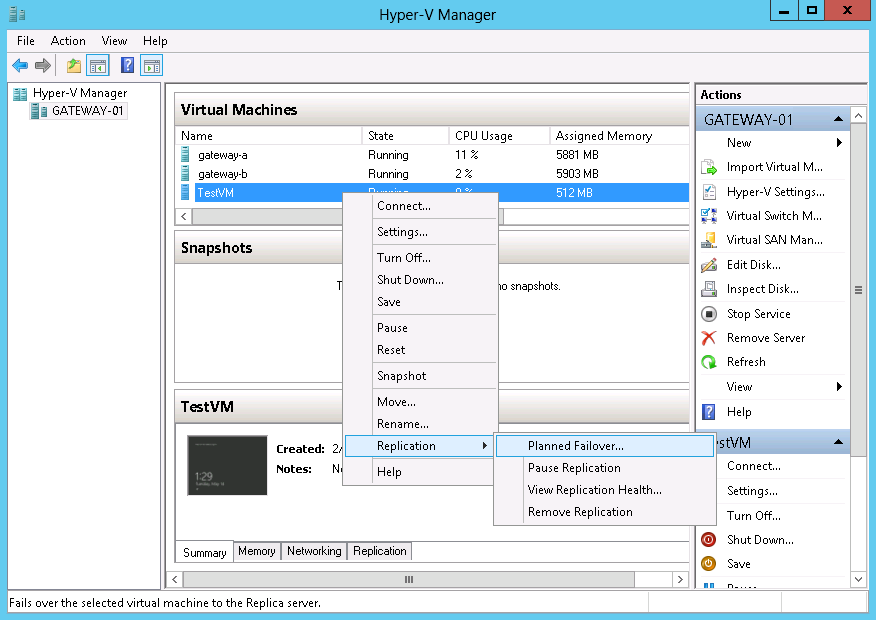Click the Stop Service icon
876x620 pixels.
709,314
